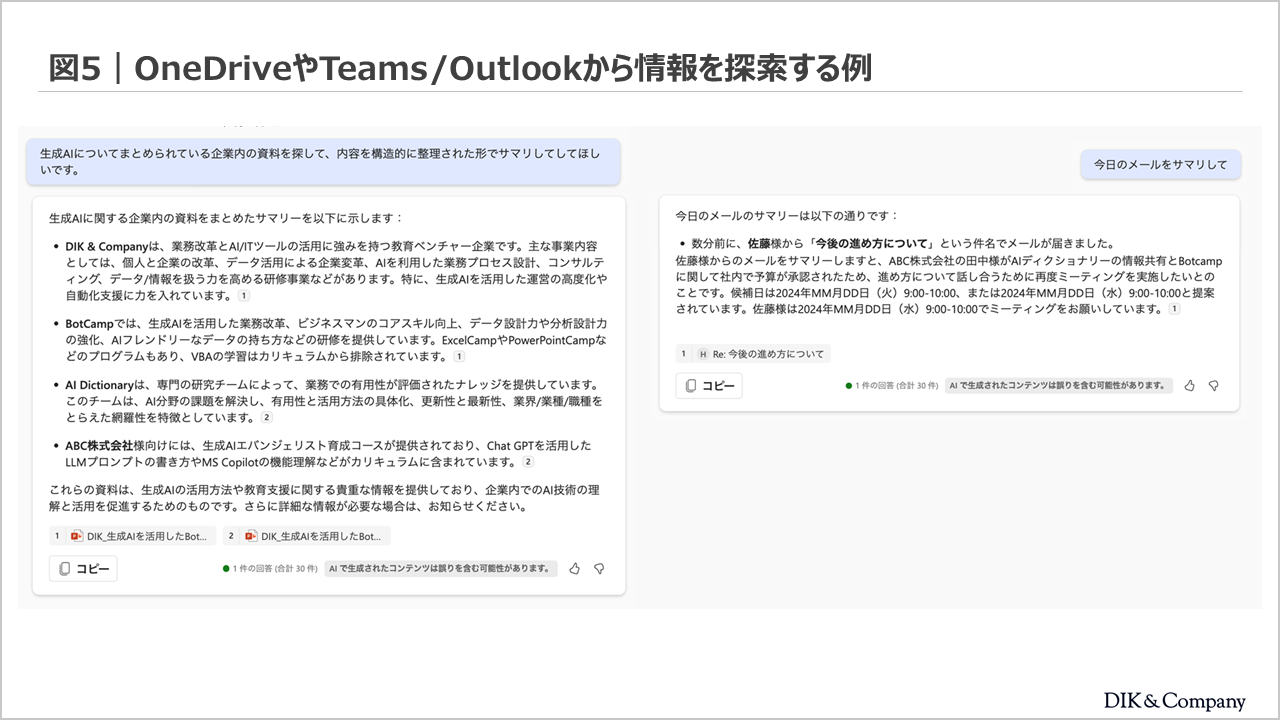This screenshot has height=720, width=1280.
Task: Click 1件の回答 status in left response
Action: 270,569
